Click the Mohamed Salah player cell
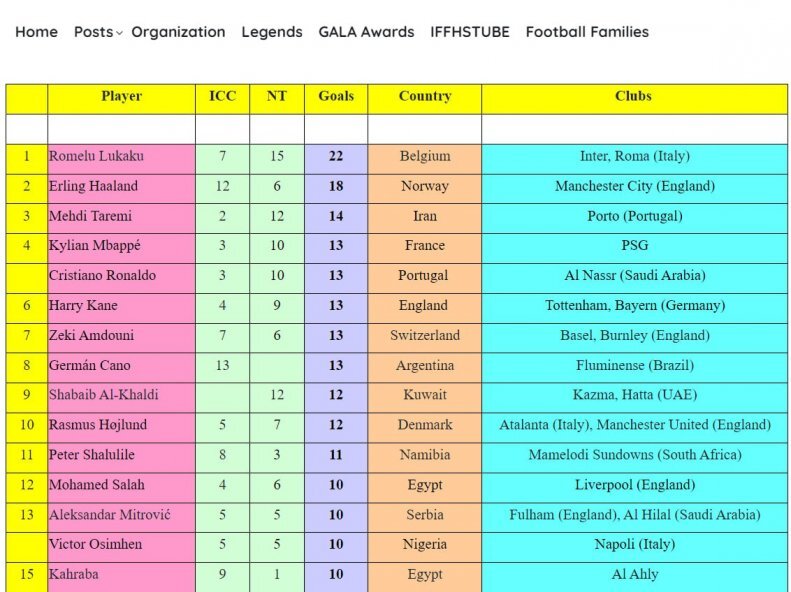Screen dimensions: 791x592 97,485
